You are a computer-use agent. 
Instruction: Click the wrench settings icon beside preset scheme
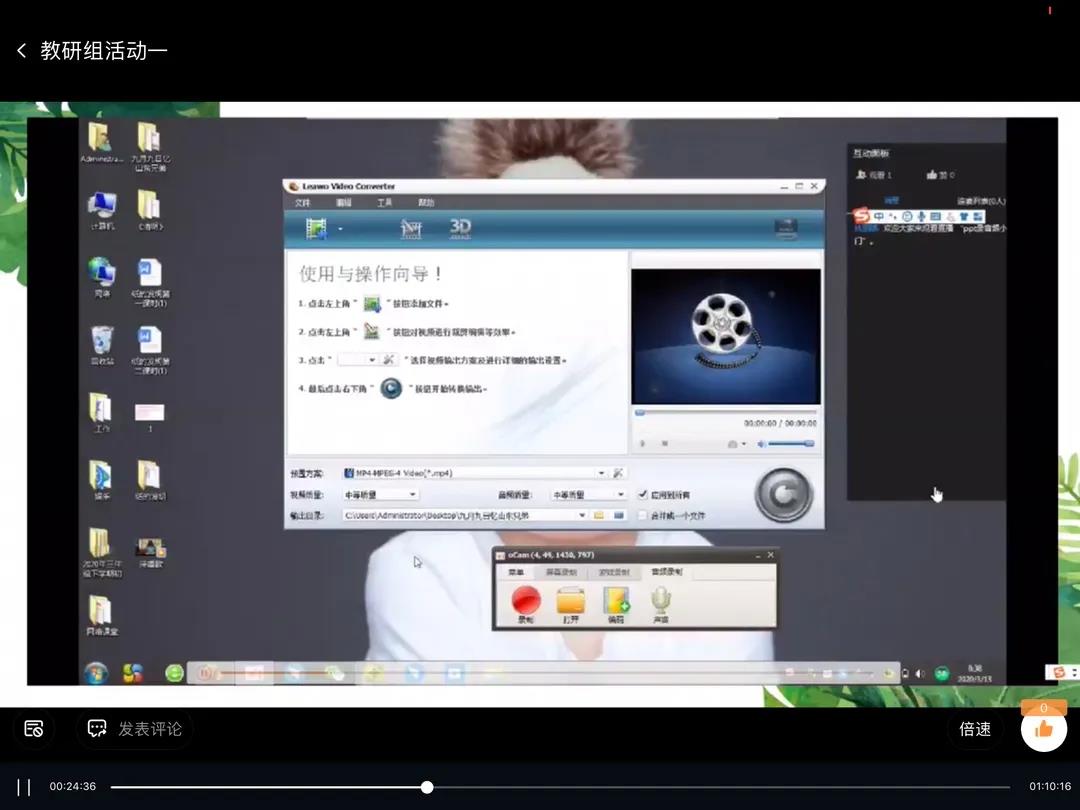(x=617, y=473)
